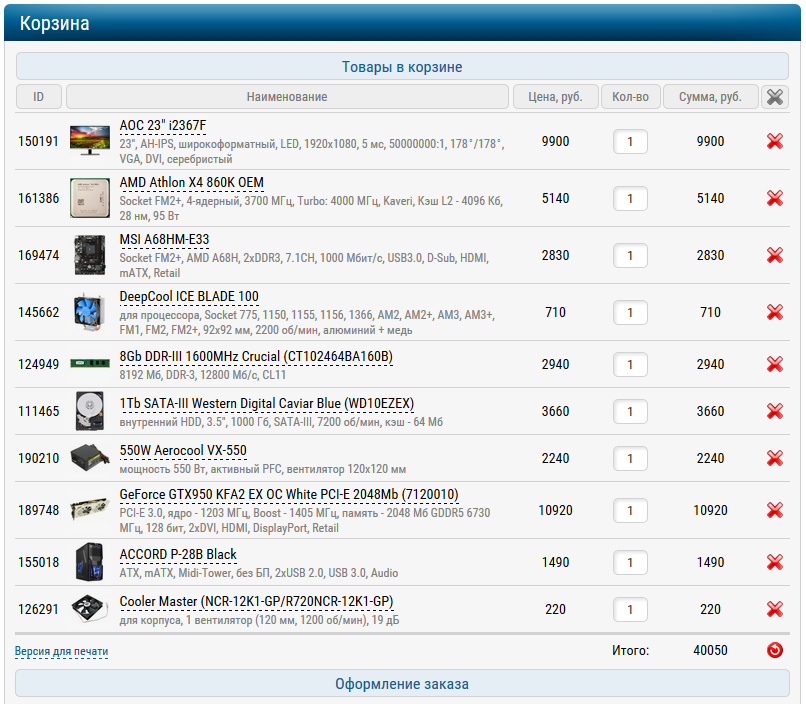Delete MSI A68HM-E33 row via red X
Screen dimensions: 806x704
[x=775, y=255]
